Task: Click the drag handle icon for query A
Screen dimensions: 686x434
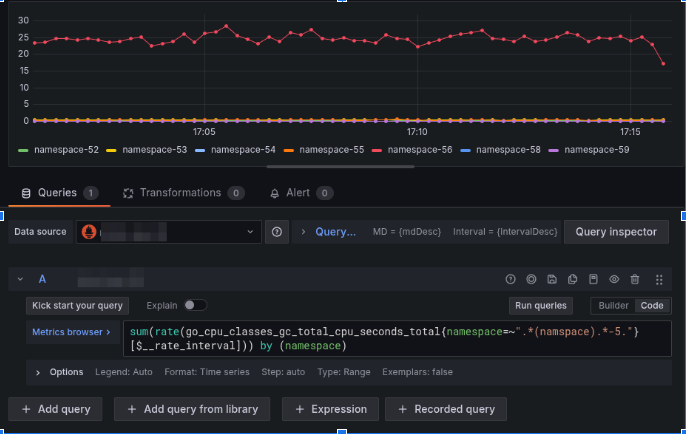Action: (x=658, y=280)
